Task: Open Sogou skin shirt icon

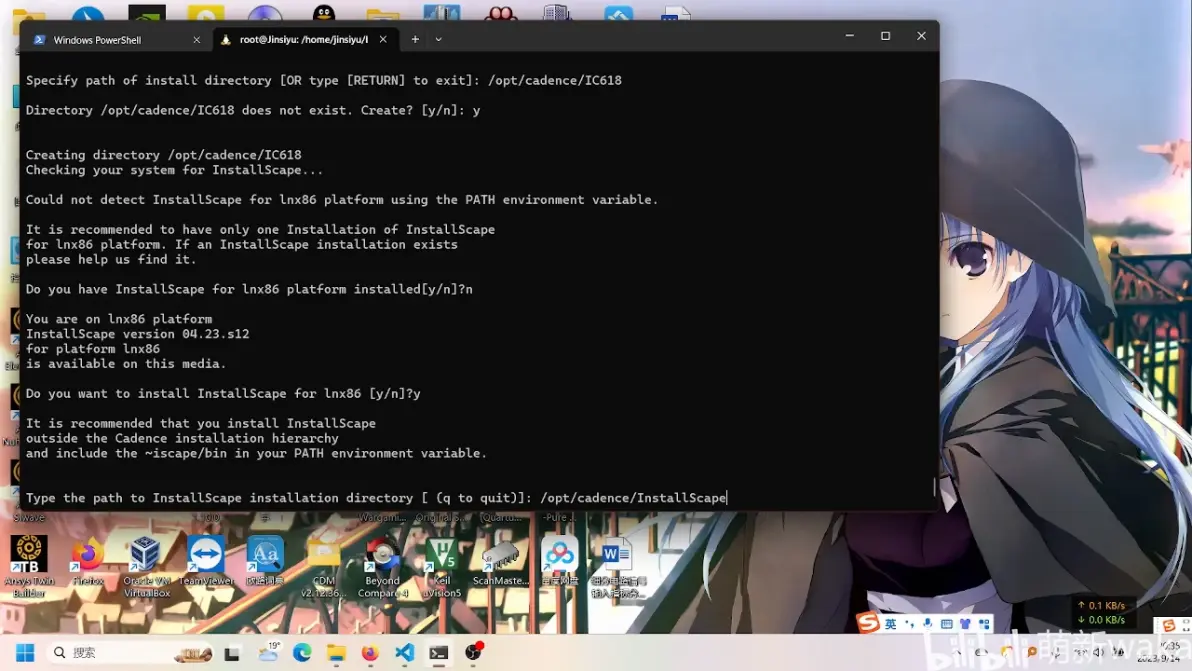Action: tap(965, 624)
